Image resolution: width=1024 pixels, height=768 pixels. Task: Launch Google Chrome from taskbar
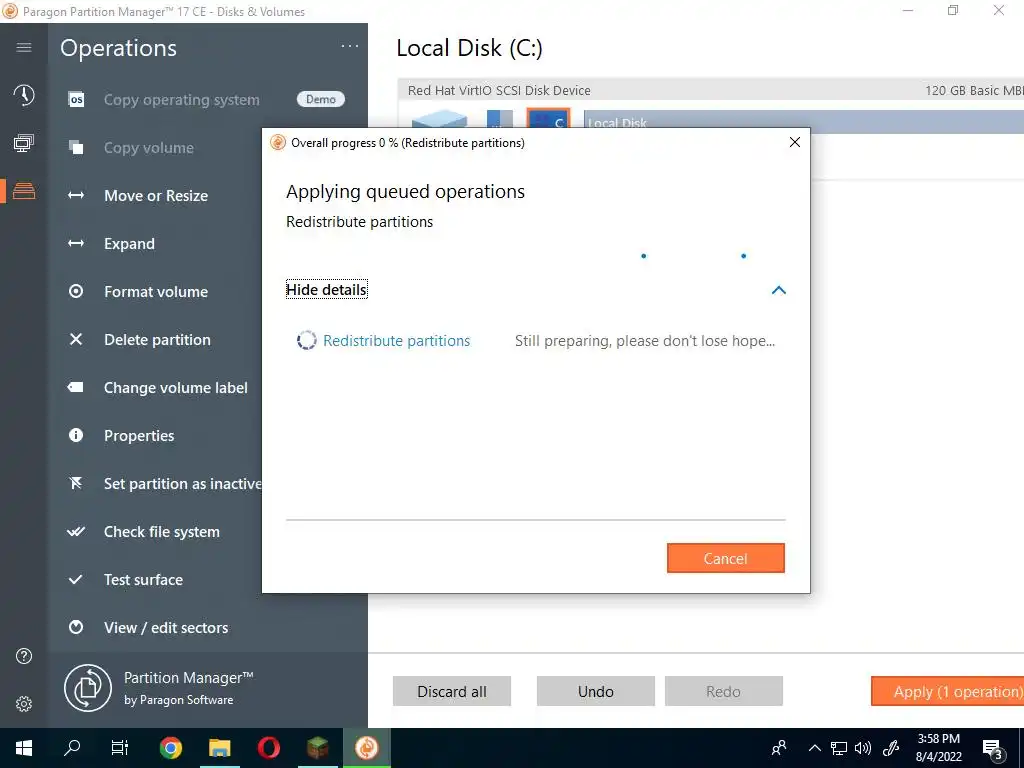[171, 748]
